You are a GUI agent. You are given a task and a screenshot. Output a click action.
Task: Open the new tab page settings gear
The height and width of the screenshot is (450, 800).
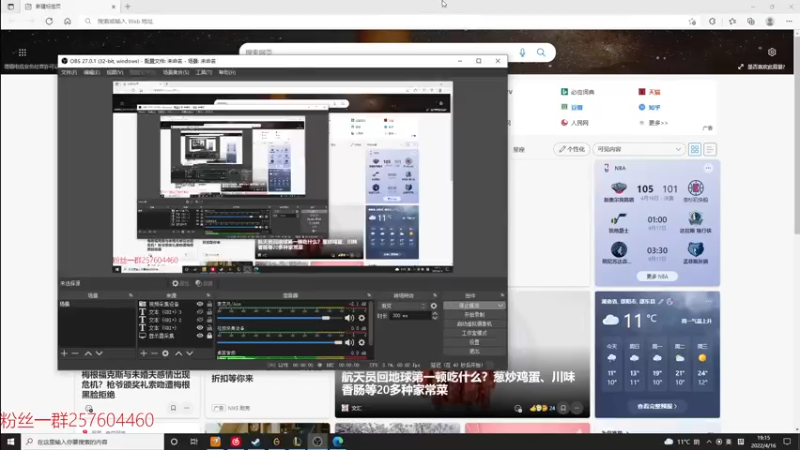click(772, 52)
